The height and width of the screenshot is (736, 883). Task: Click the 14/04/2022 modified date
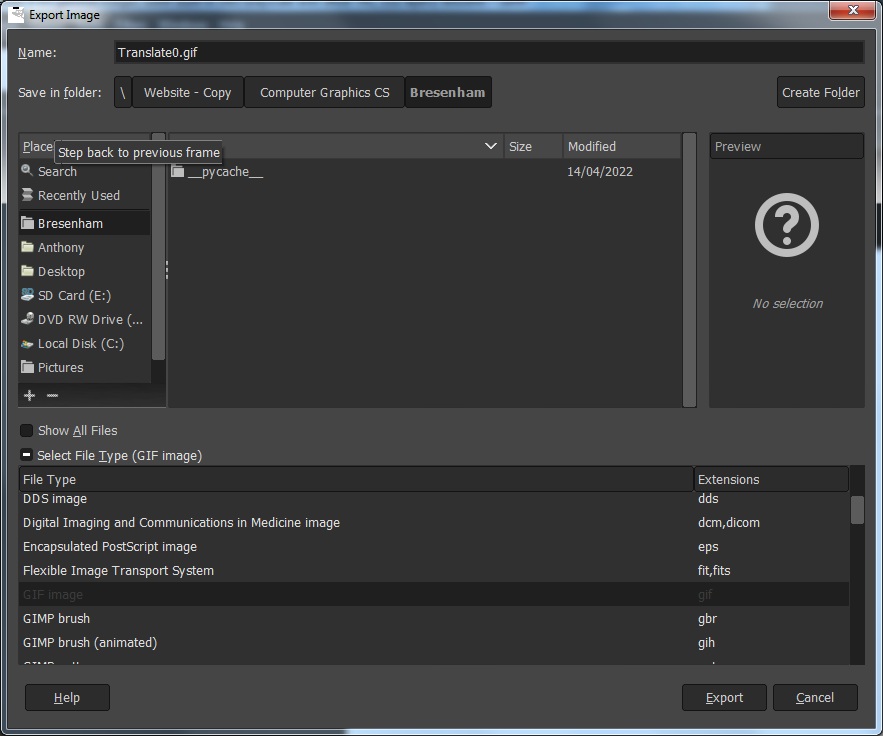[600, 171]
